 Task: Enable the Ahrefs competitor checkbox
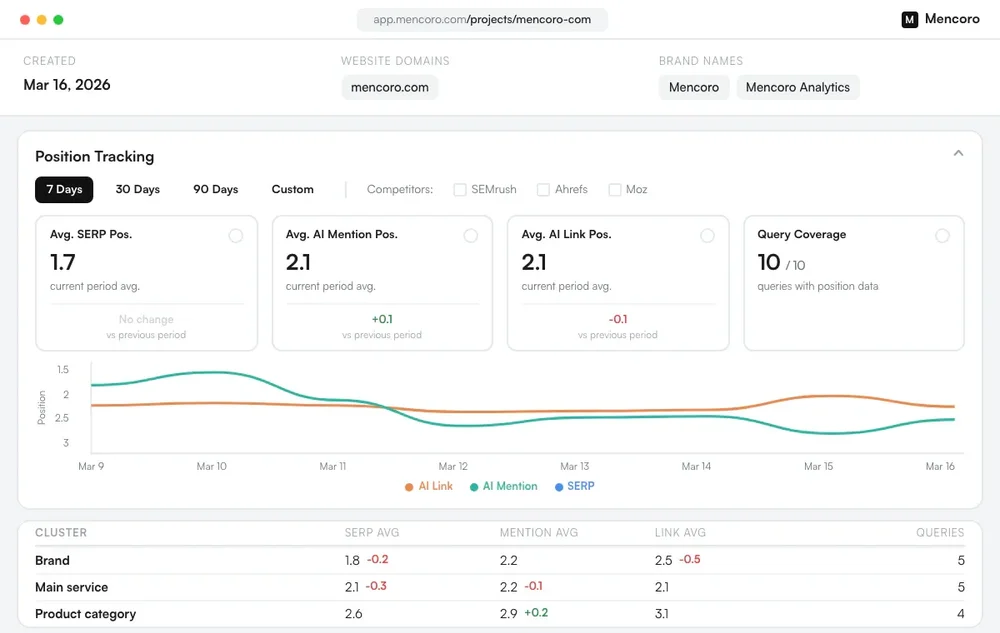click(543, 190)
